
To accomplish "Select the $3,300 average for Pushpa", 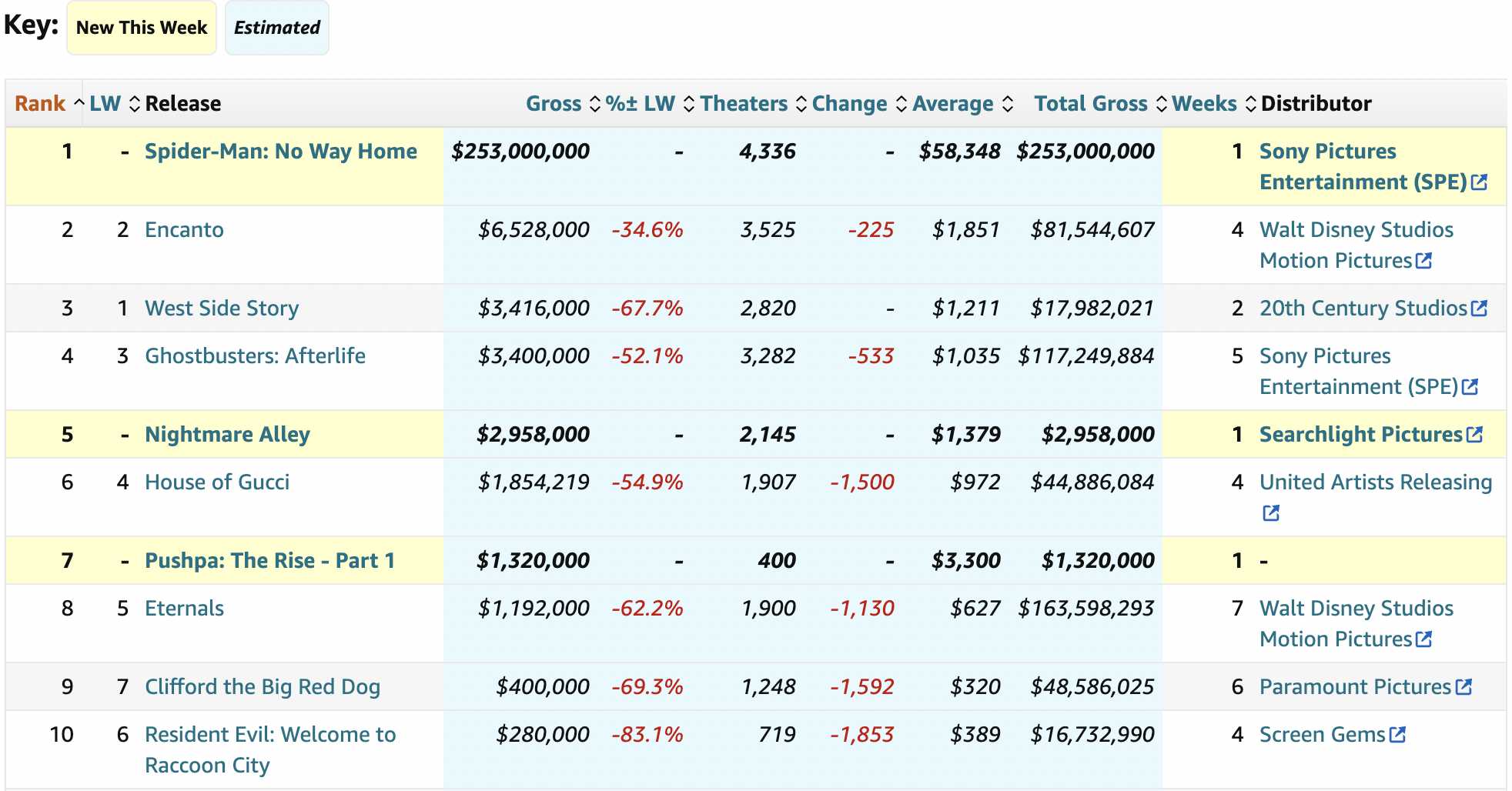I will [x=966, y=561].
